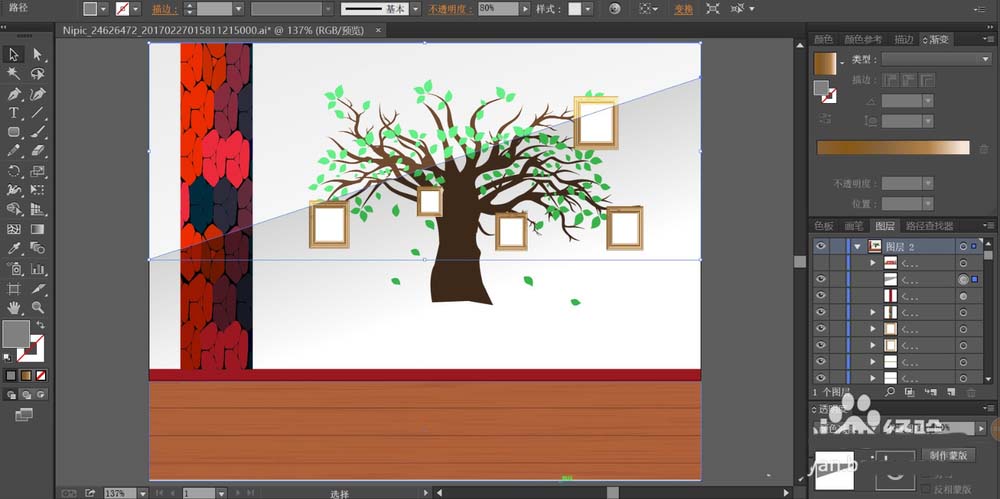Viewport: 1000px width, 499px height.
Task: Select the Magic Wand tool
Action: click(13, 74)
